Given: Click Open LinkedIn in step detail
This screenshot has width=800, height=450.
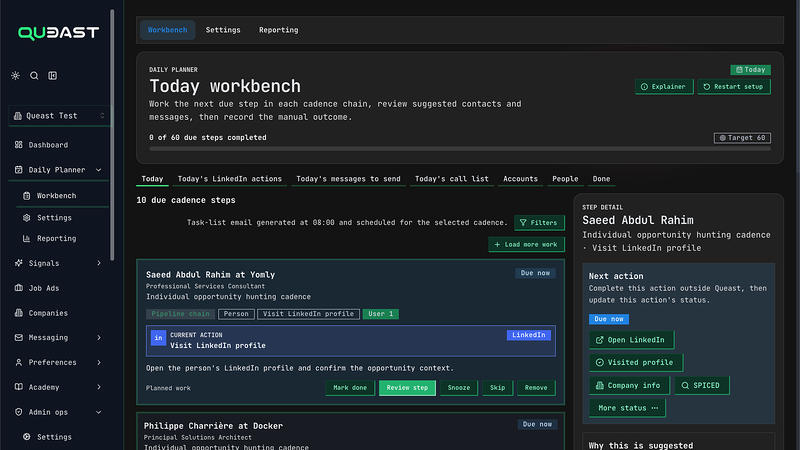Looking at the screenshot, I should pyautogui.click(x=631, y=340).
